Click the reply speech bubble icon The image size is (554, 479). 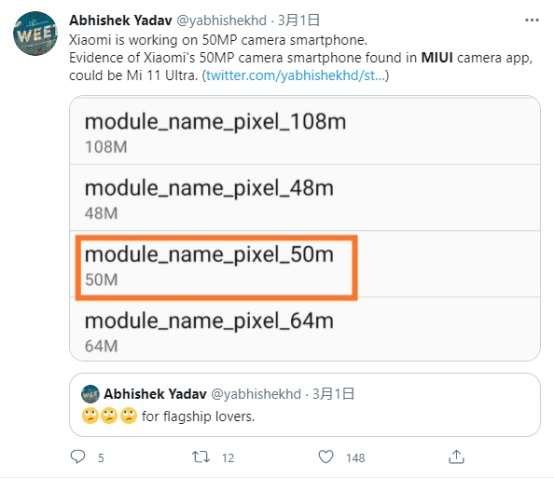[x=78, y=457]
